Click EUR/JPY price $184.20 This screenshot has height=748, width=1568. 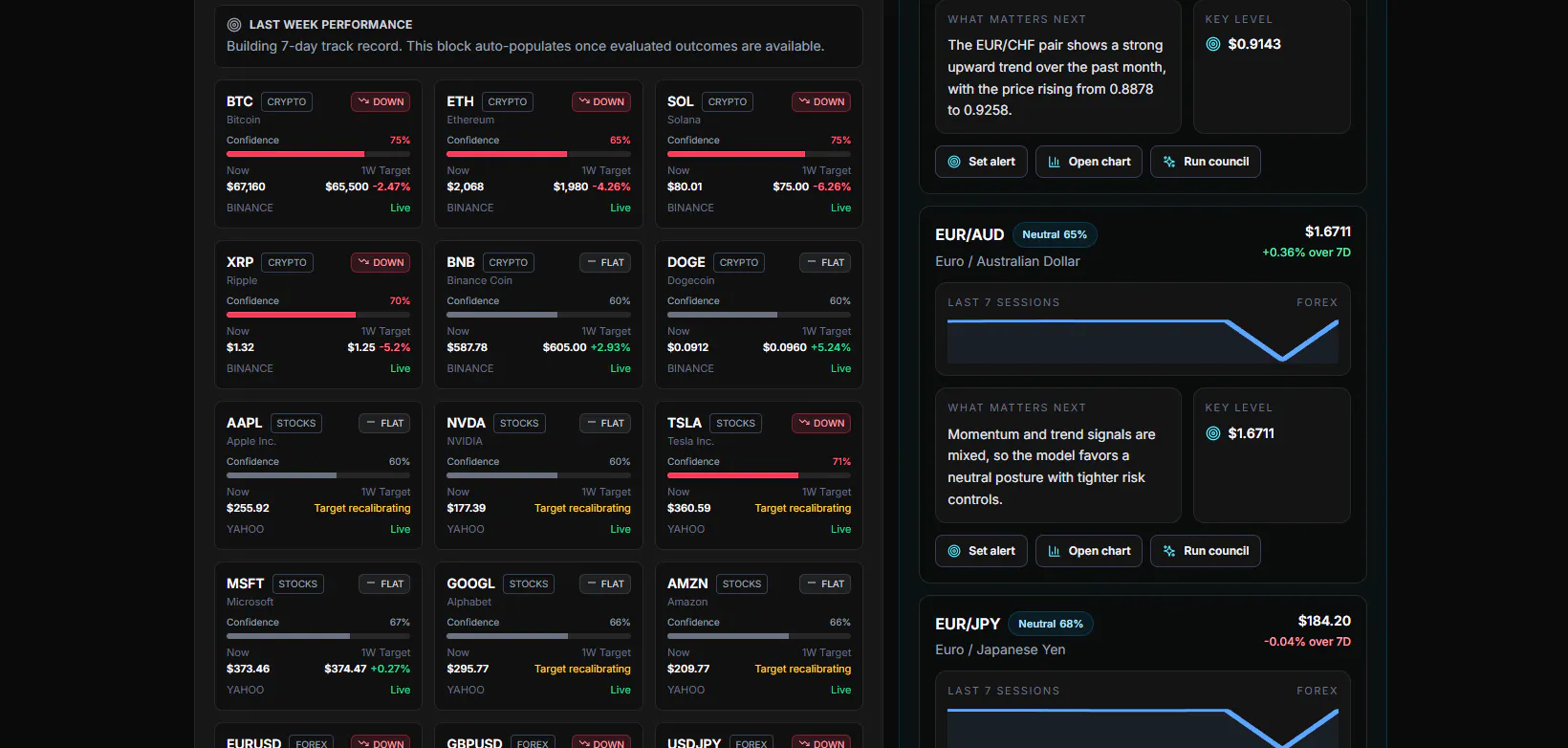[x=1324, y=621]
